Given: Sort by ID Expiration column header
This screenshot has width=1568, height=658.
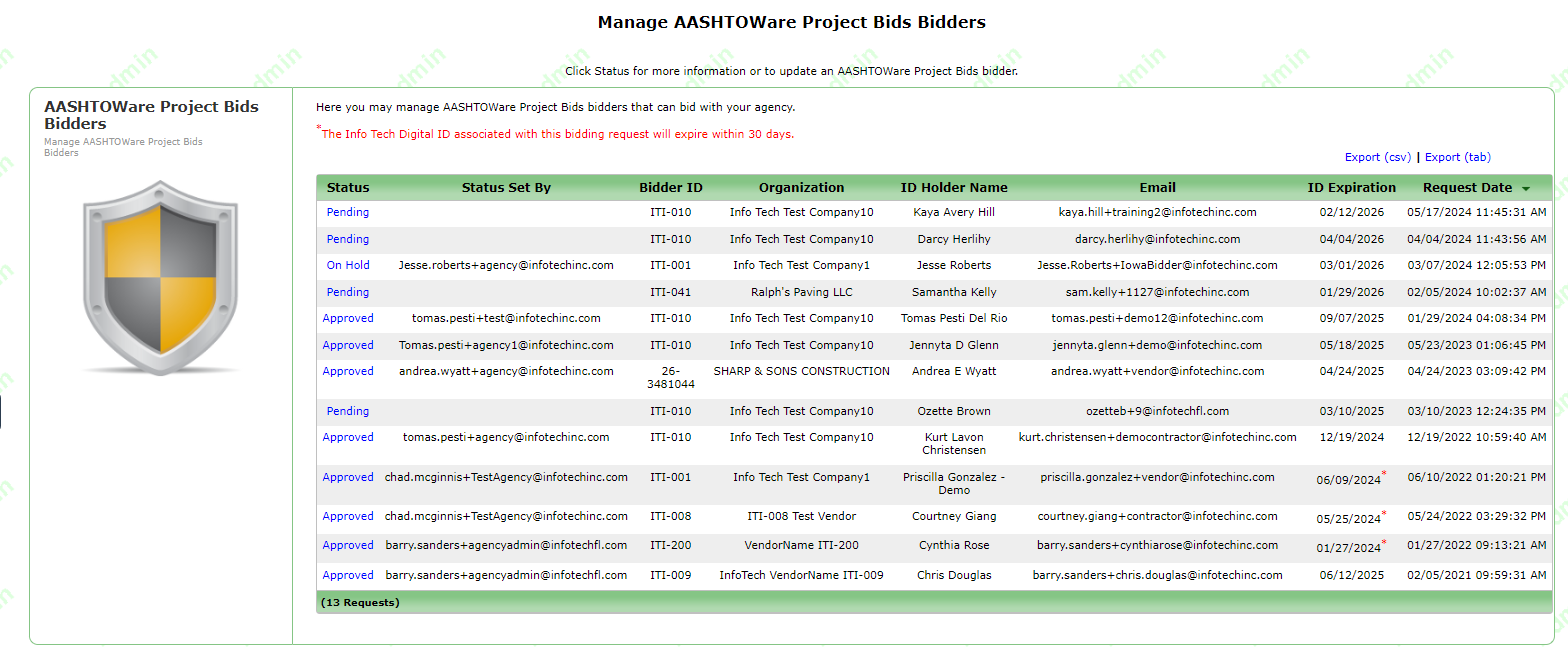Looking at the screenshot, I should pyautogui.click(x=1351, y=188).
